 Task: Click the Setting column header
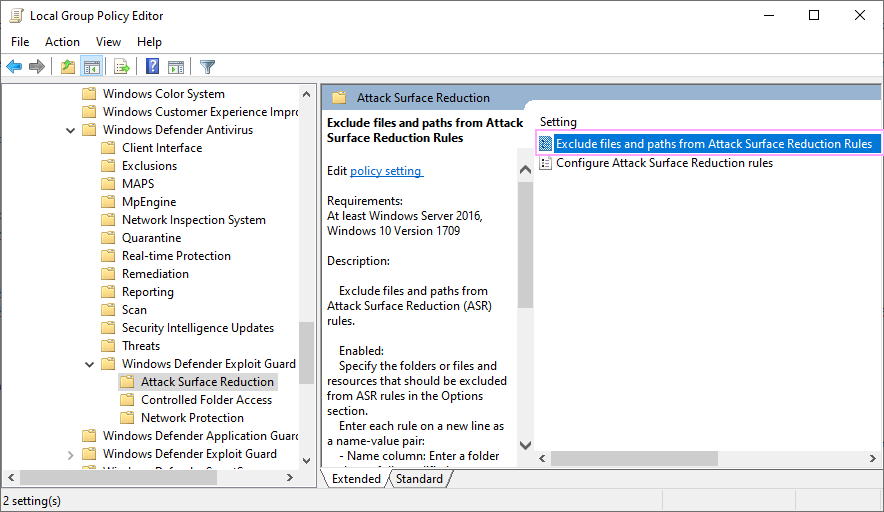[x=558, y=122]
